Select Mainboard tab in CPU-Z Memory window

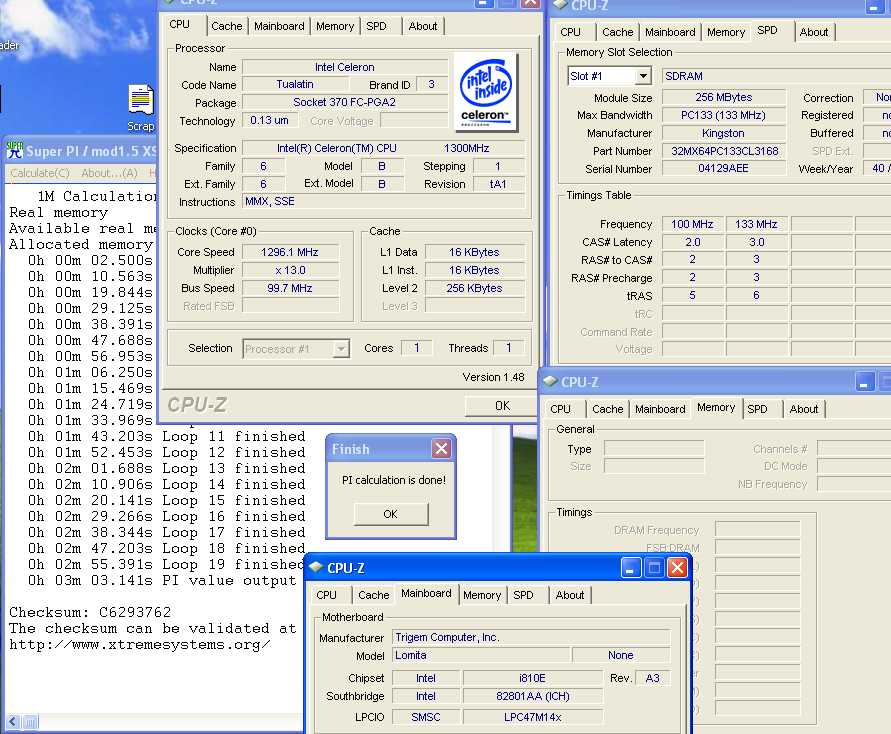tap(660, 409)
